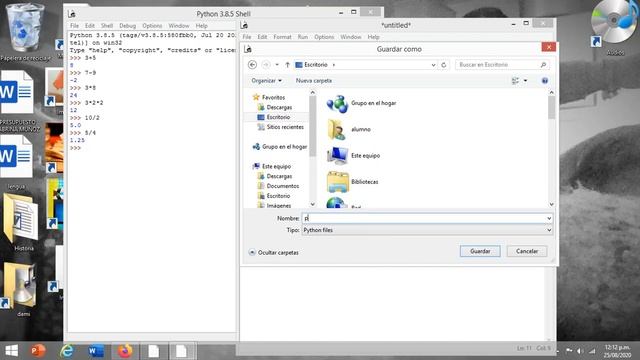The image size is (640, 360).
Task: Select Este equipo in file list
Action: [x=353, y=156]
